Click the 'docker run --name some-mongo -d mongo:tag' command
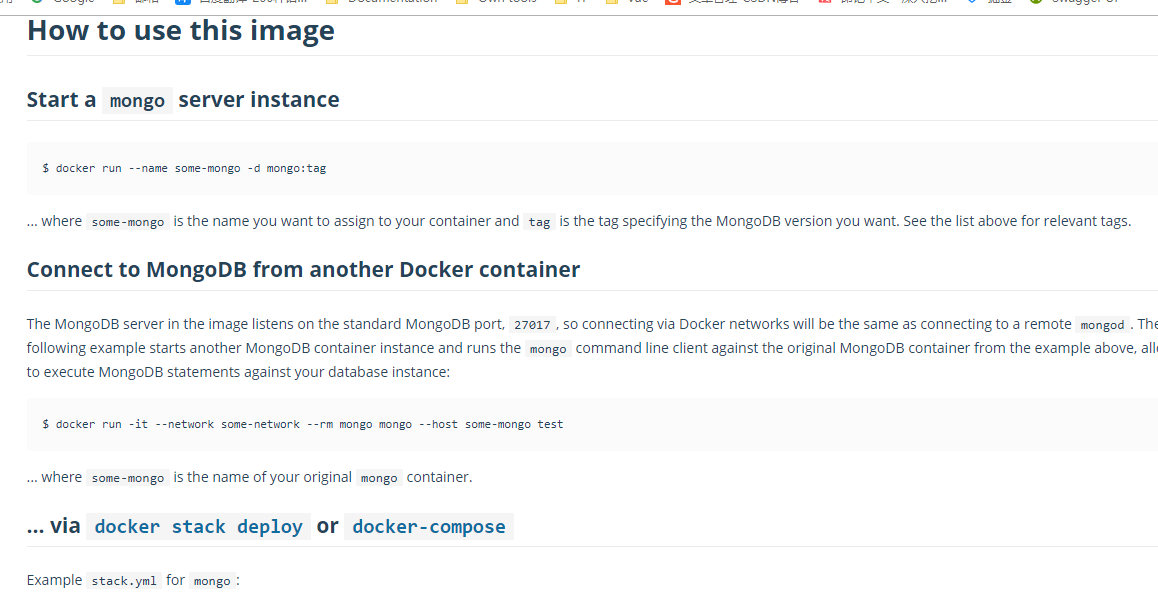Image resolution: width=1158 pixels, height=596 pixels. (x=184, y=168)
